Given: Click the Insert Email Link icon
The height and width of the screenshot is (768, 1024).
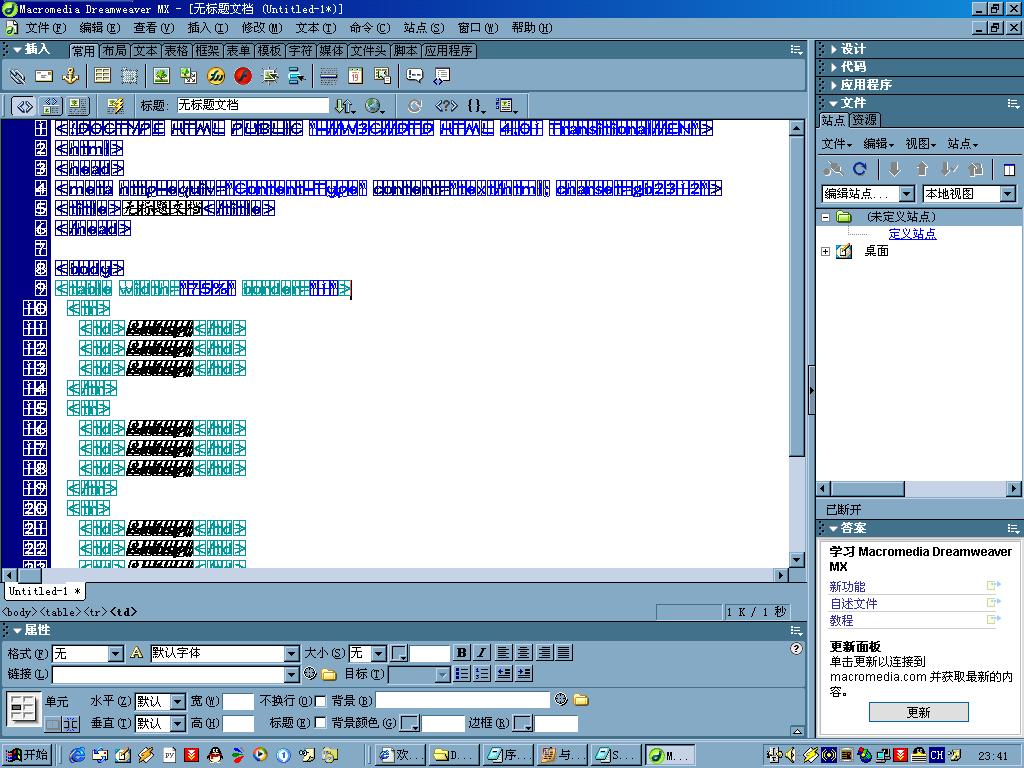Looking at the screenshot, I should tap(44, 76).
